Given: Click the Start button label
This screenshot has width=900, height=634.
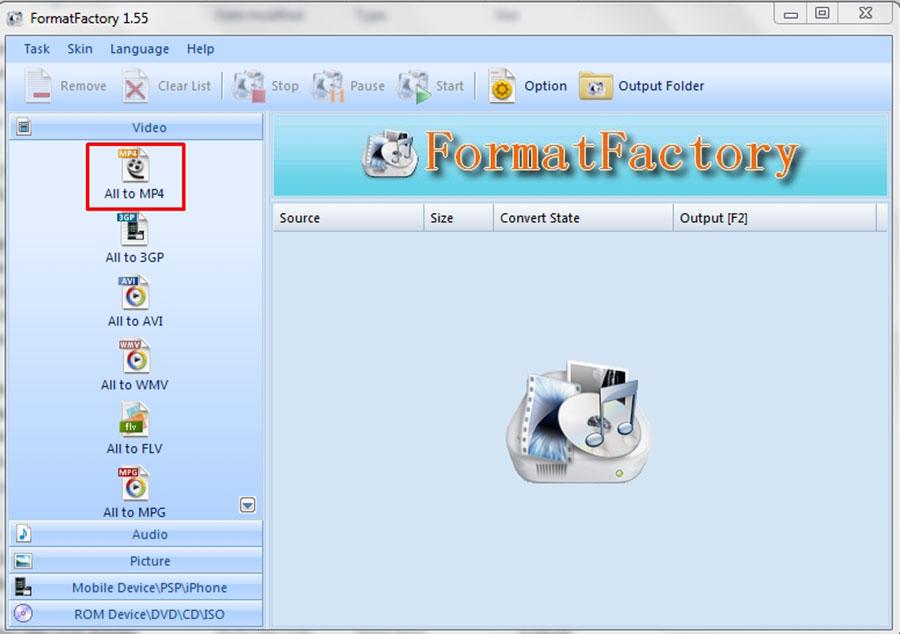Looking at the screenshot, I should click(x=449, y=86).
